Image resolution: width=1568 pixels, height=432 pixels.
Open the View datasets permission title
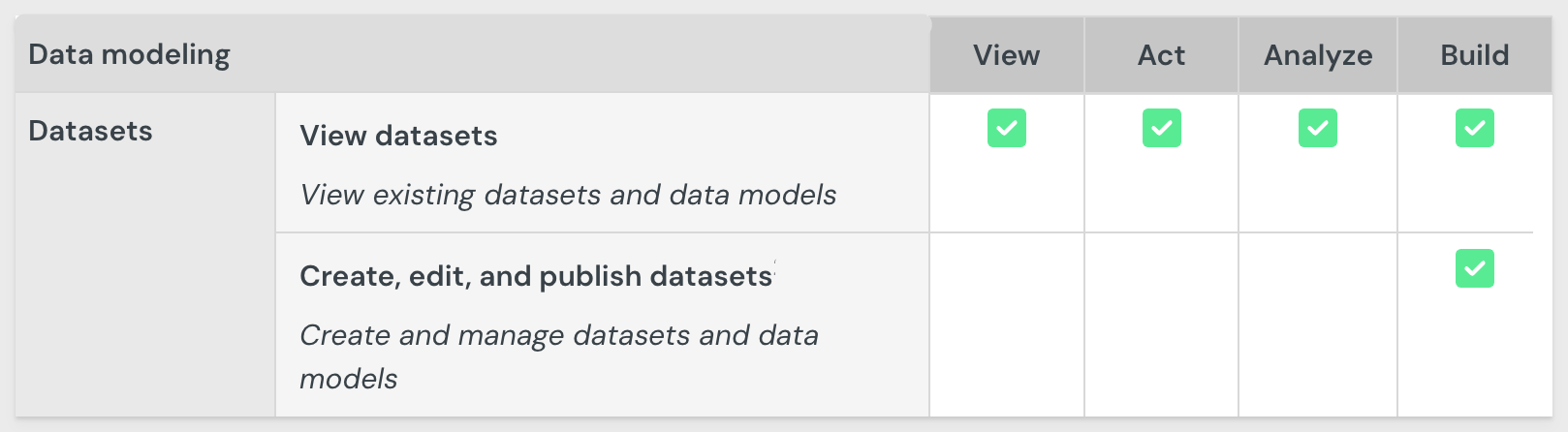click(398, 136)
